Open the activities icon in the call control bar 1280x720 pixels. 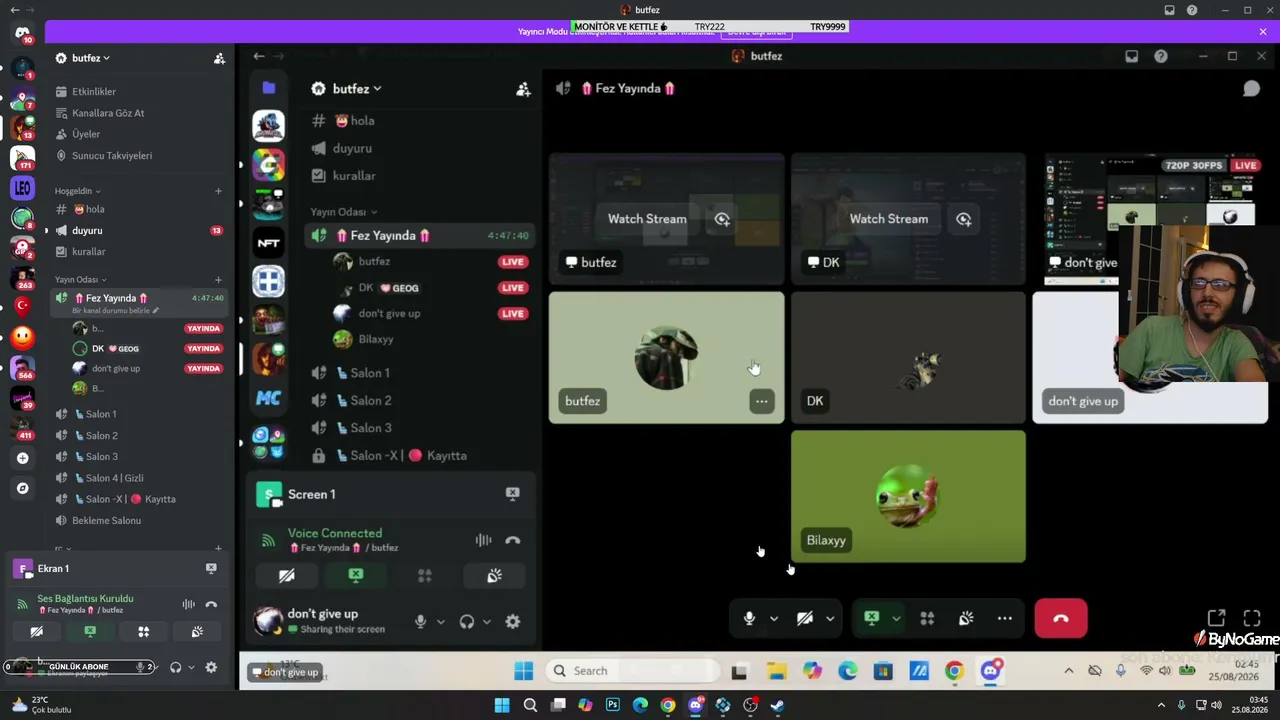click(927, 619)
